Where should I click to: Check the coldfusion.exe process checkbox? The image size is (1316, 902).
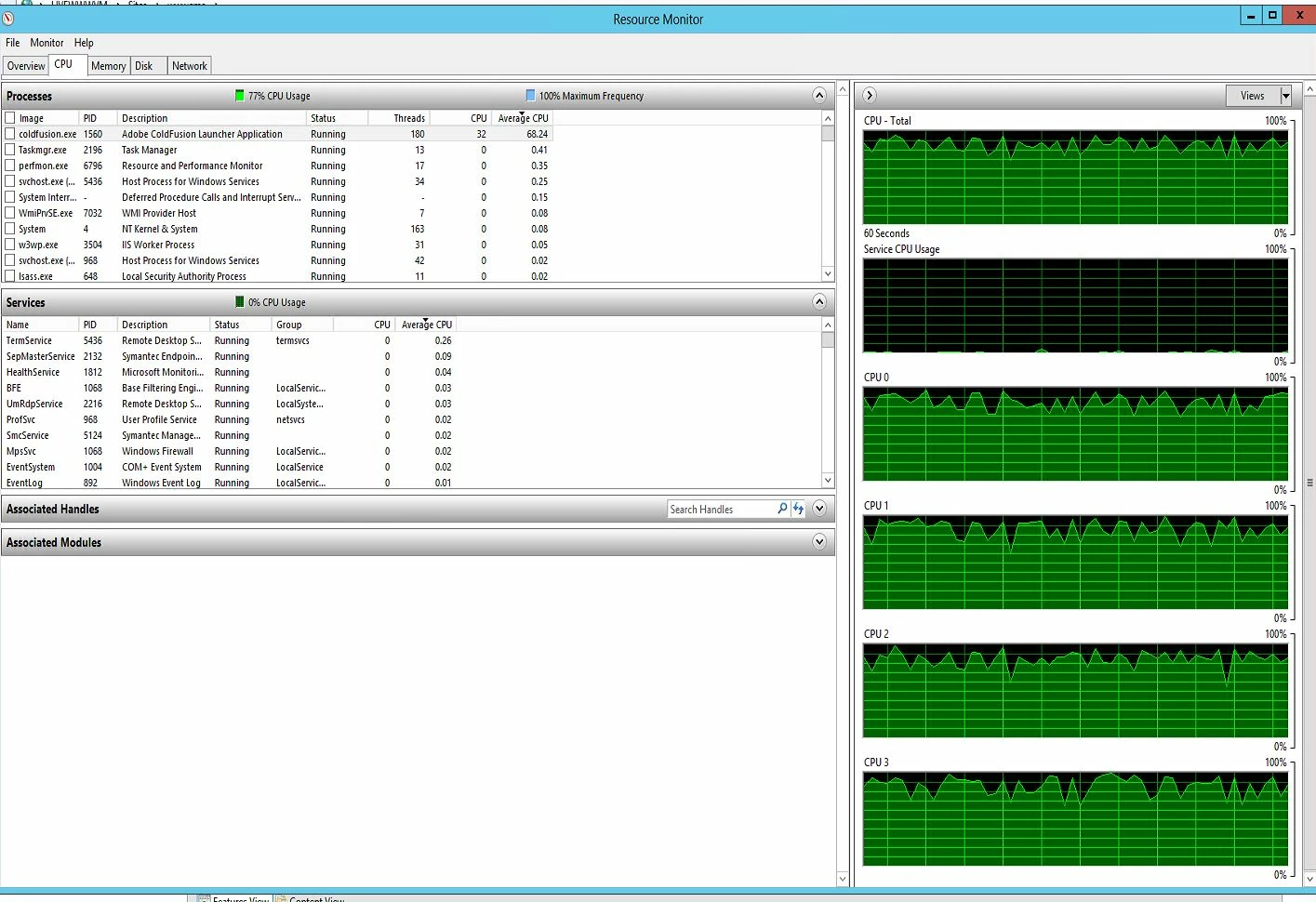pyautogui.click(x=10, y=134)
